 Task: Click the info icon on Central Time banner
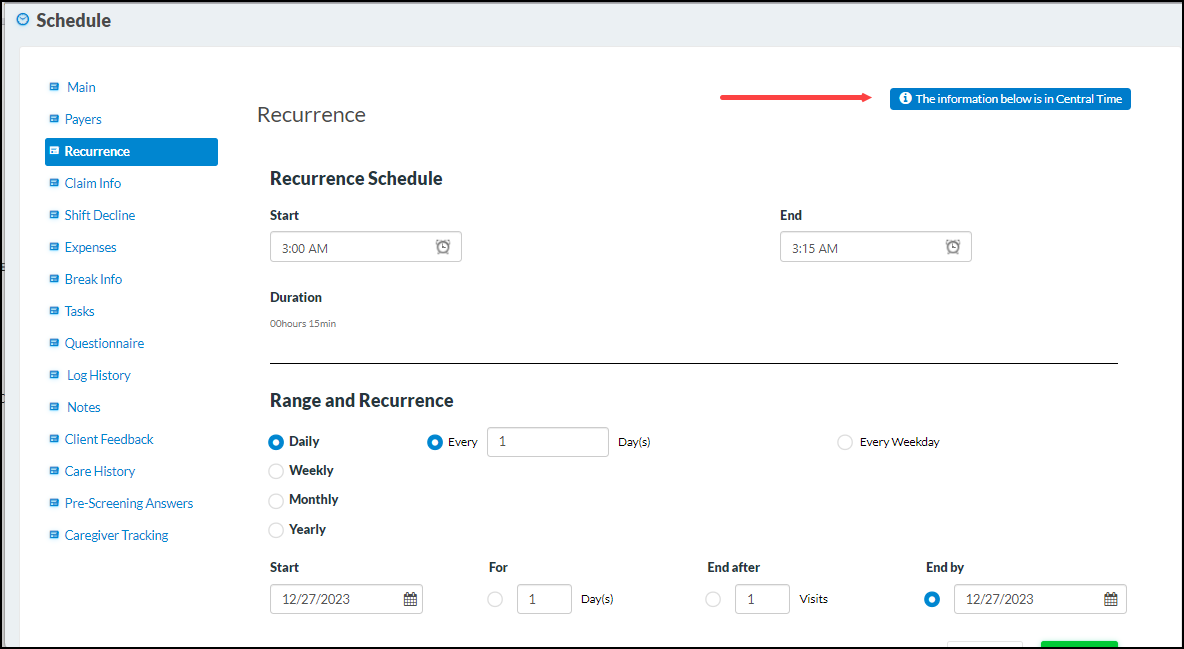[906, 98]
